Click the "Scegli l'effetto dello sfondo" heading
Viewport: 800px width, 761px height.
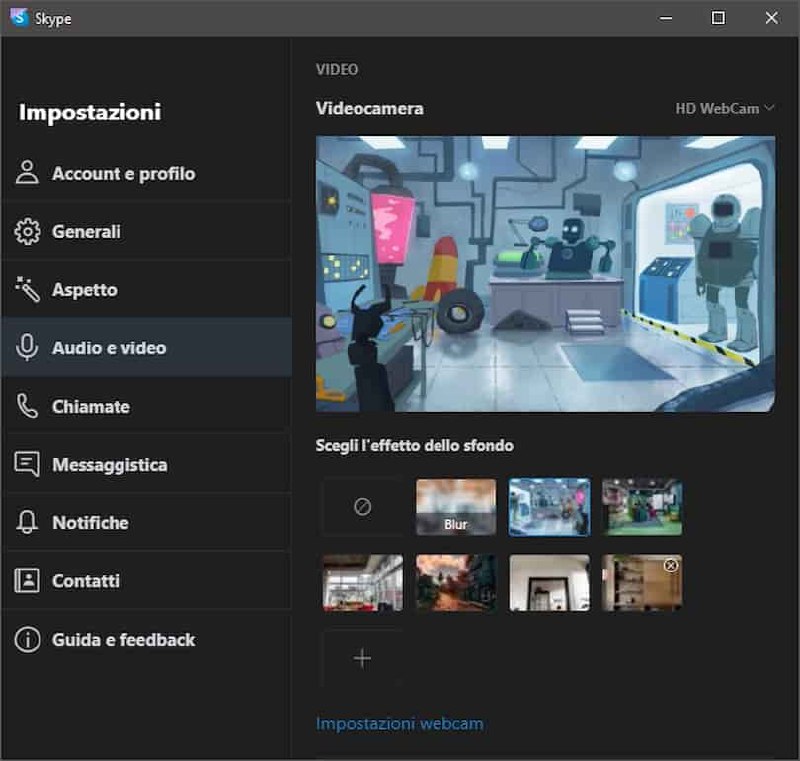[x=415, y=445]
